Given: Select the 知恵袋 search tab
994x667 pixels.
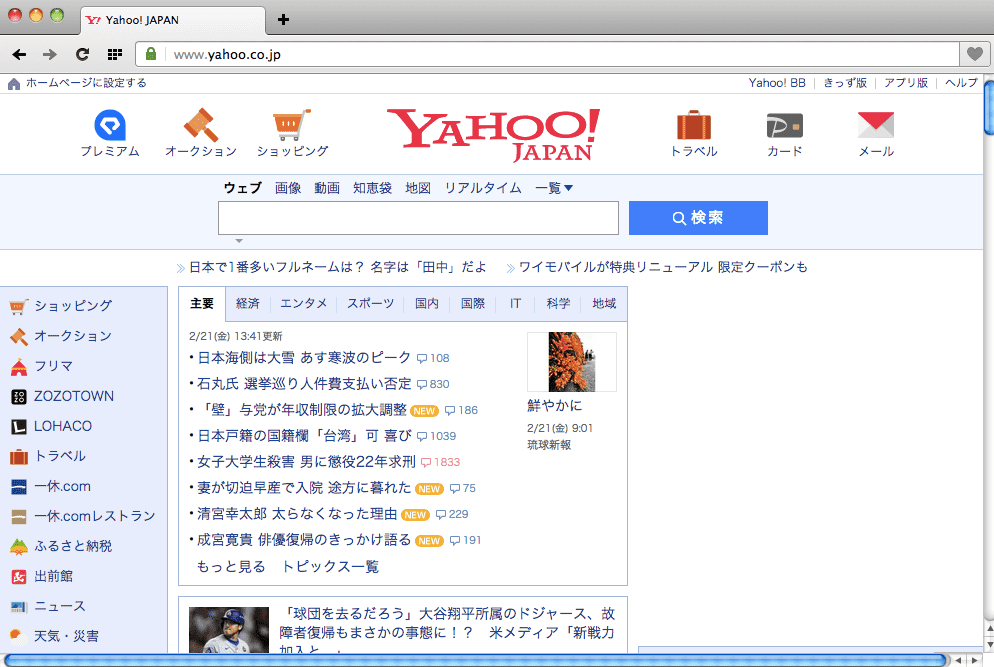Looking at the screenshot, I should [x=372, y=188].
